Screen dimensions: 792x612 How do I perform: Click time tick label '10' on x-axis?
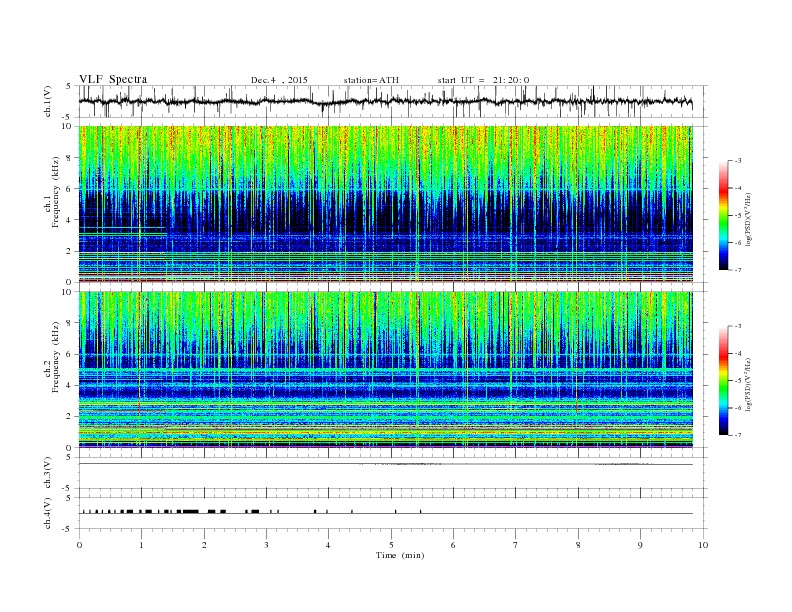tap(703, 545)
